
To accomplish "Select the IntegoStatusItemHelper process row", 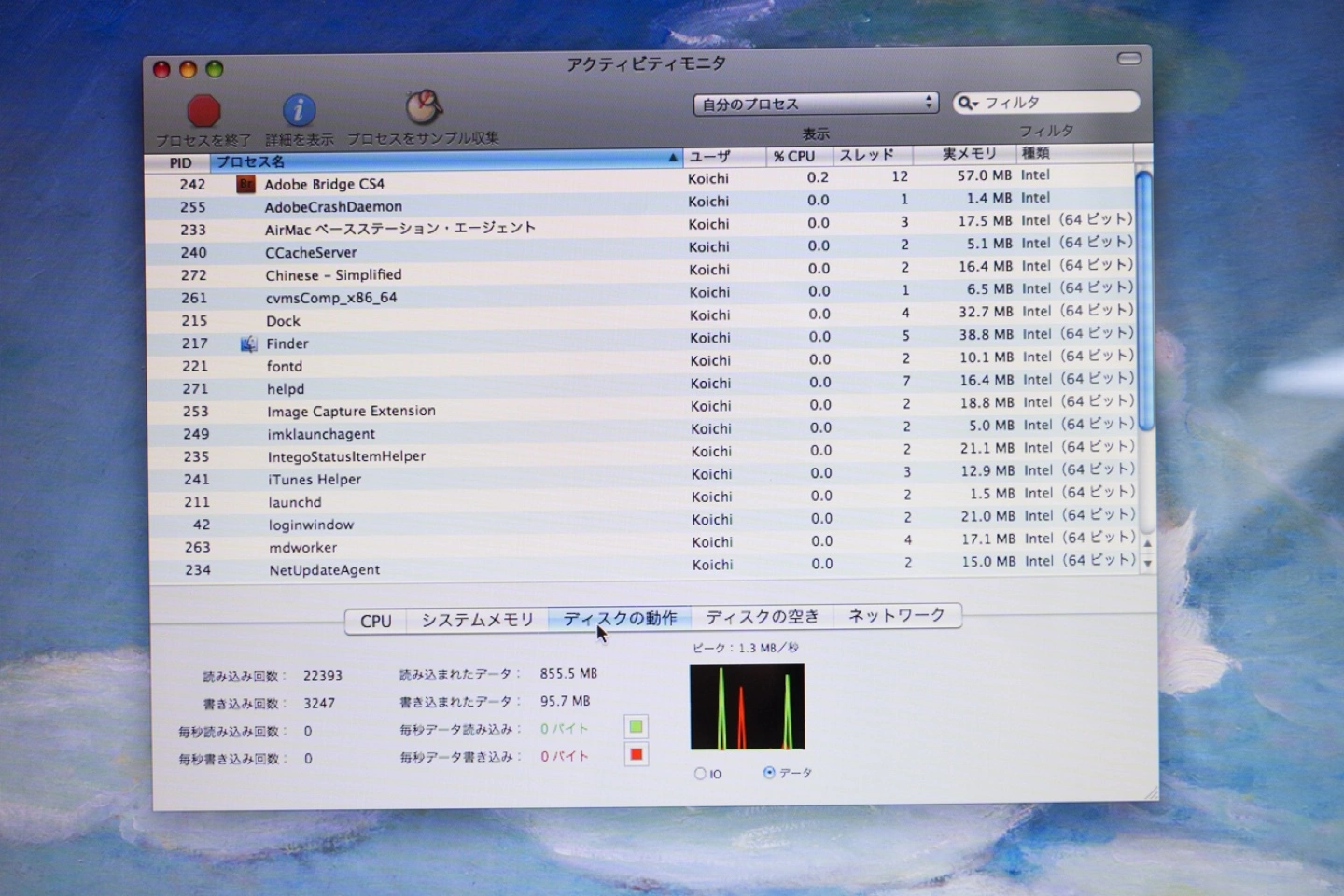I will [644, 454].
